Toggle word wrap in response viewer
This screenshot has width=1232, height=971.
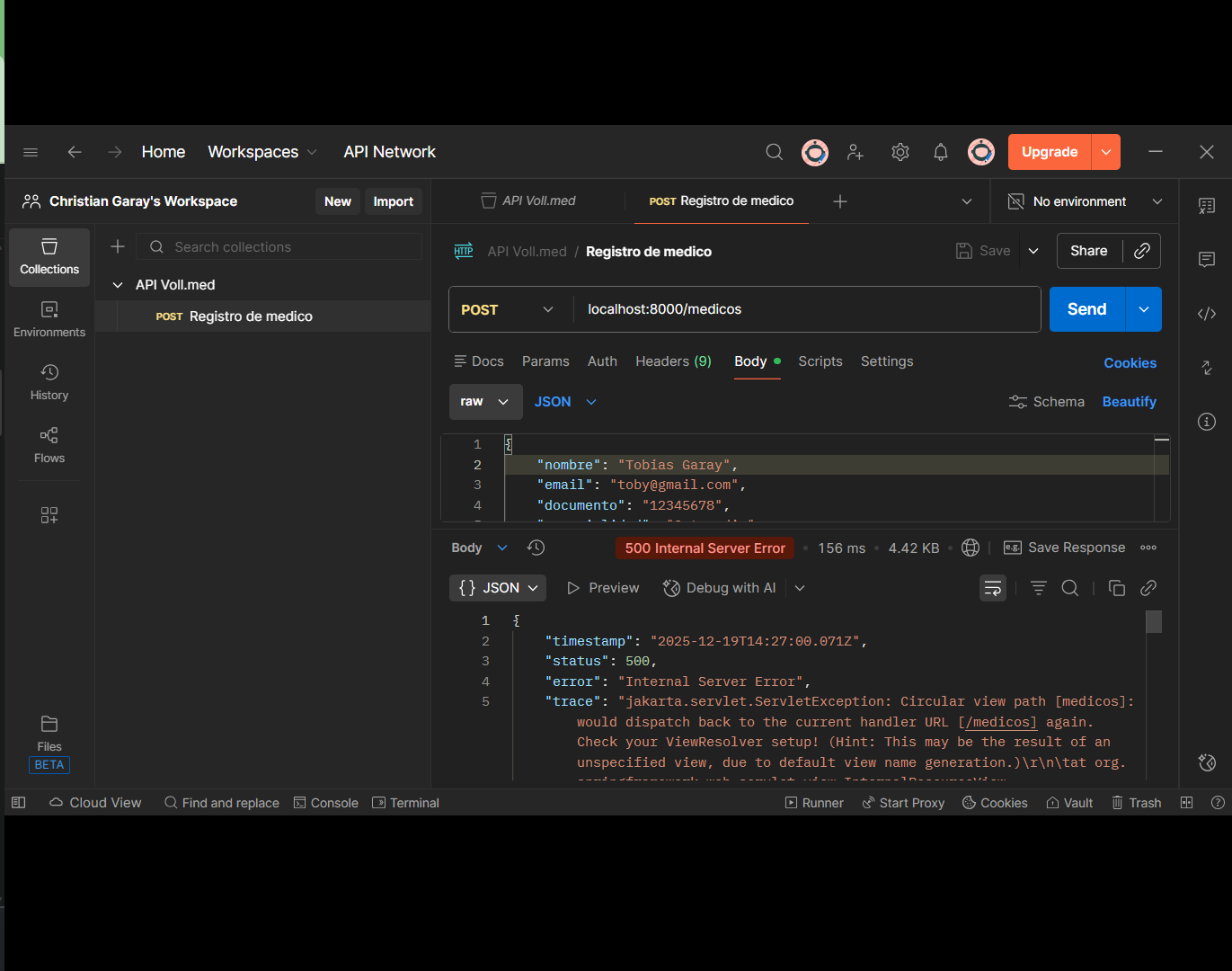click(x=993, y=588)
